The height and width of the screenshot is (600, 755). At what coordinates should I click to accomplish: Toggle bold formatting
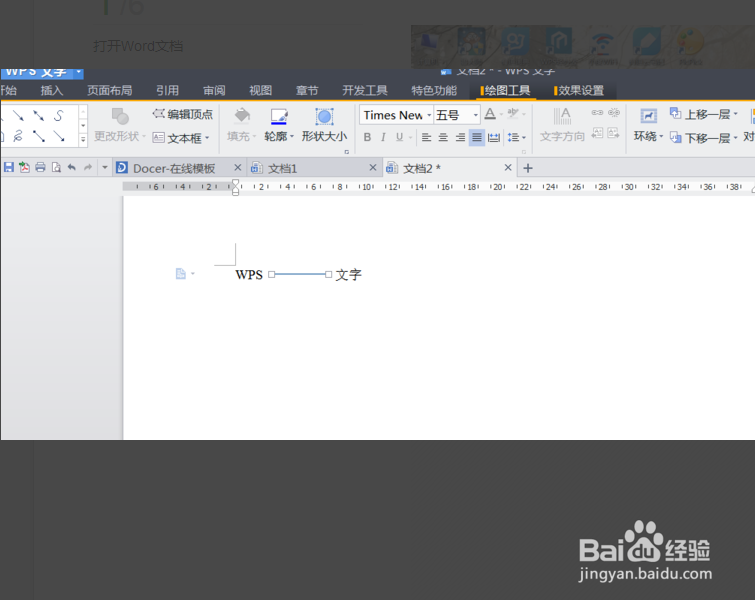coord(367,137)
